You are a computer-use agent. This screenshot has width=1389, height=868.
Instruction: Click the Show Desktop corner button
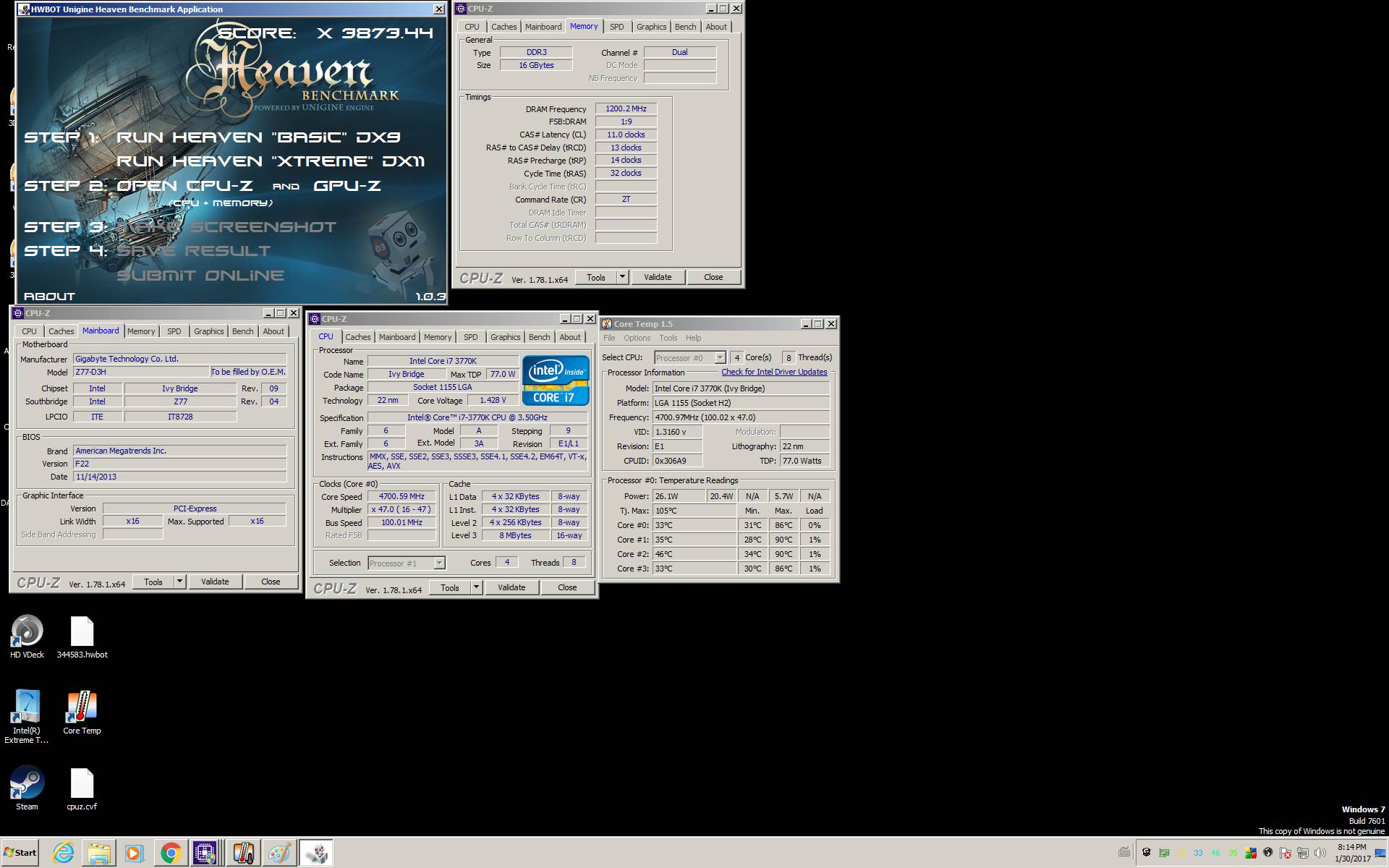click(1380, 854)
